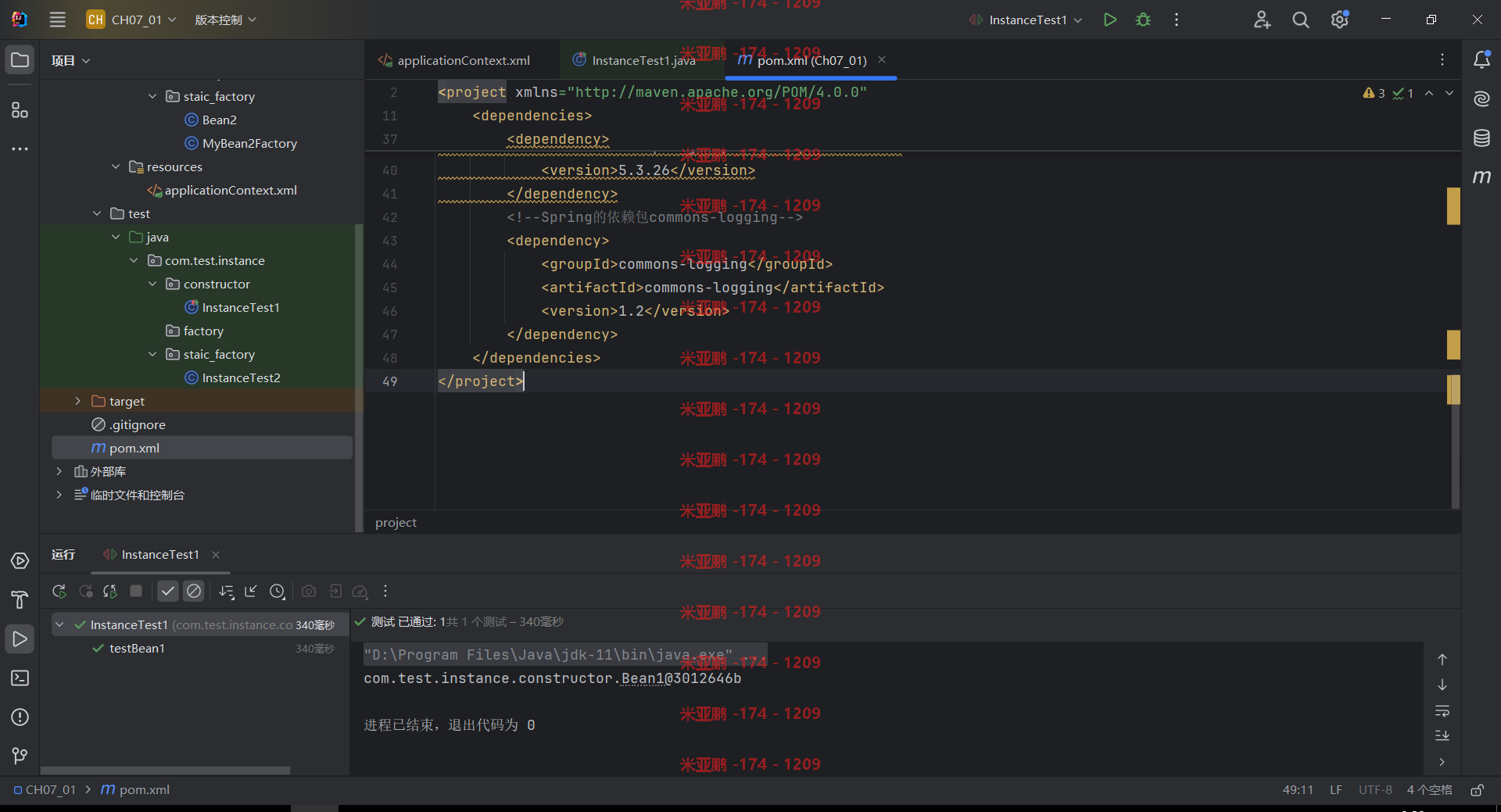Rerun the InstanceTest1 tests
Viewport: 1501px width, 812px height.
[x=59, y=592]
